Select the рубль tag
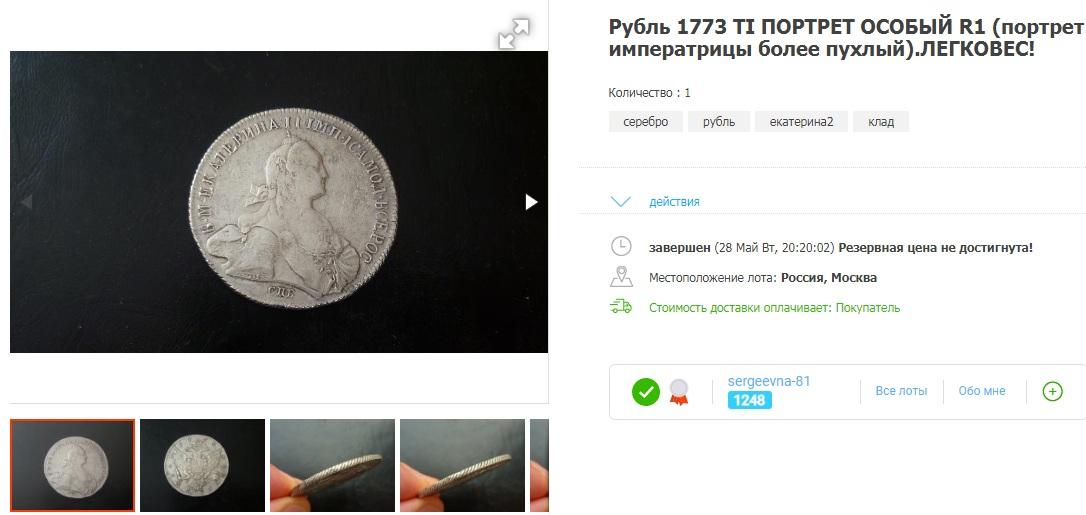The width and height of the screenshot is (1086, 515). point(719,122)
